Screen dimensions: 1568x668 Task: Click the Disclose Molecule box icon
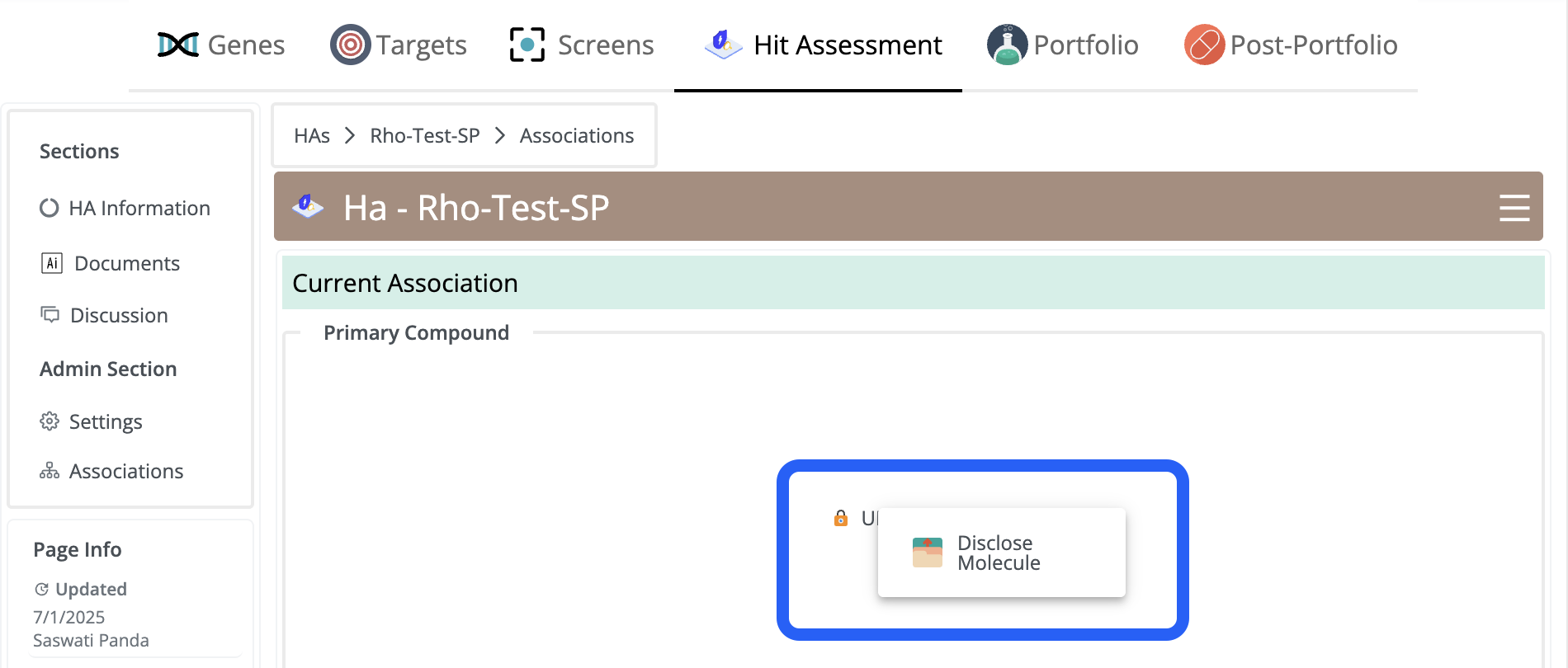928,553
